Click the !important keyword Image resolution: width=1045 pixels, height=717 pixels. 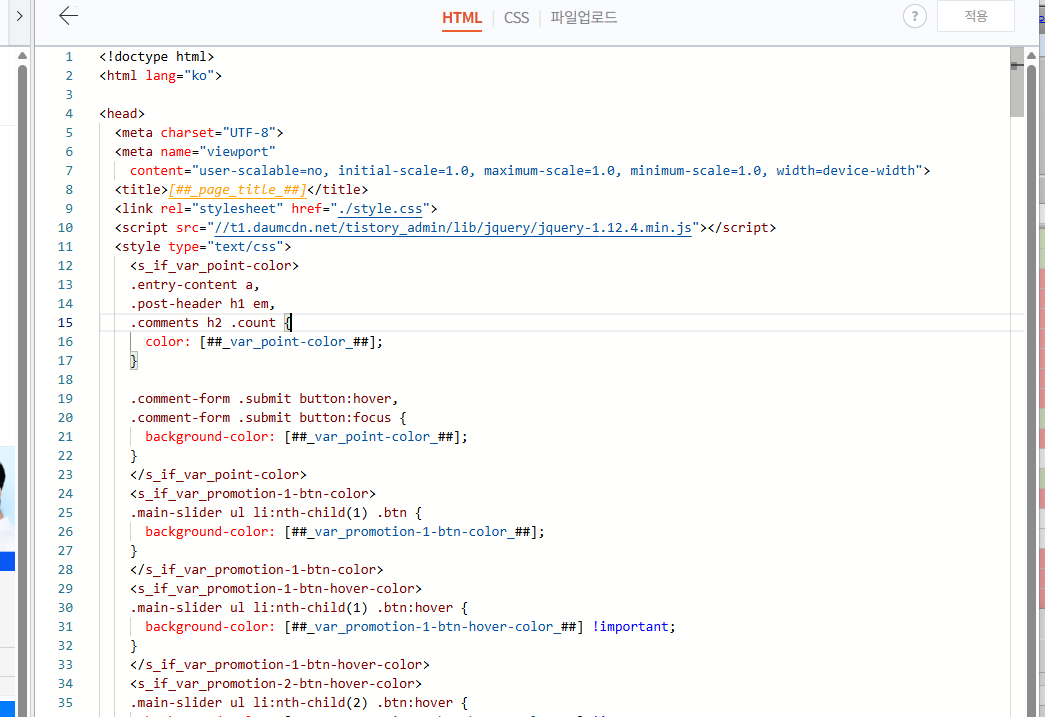(630, 626)
